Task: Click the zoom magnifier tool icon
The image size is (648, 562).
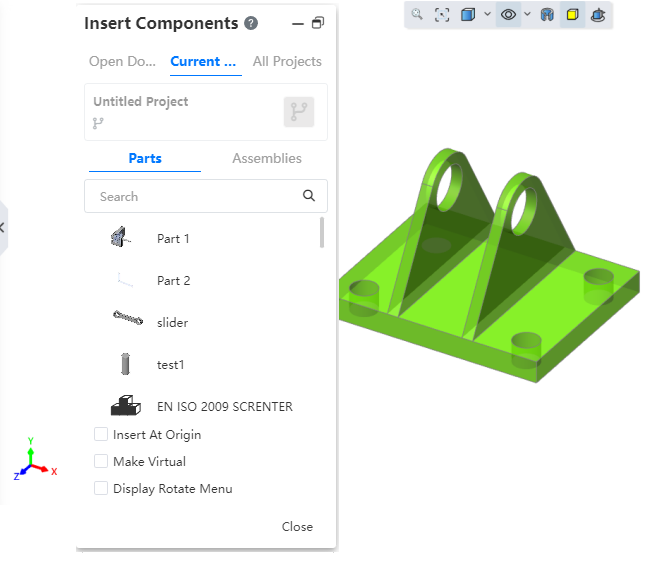Action: pyautogui.click(x=417, y=15)
